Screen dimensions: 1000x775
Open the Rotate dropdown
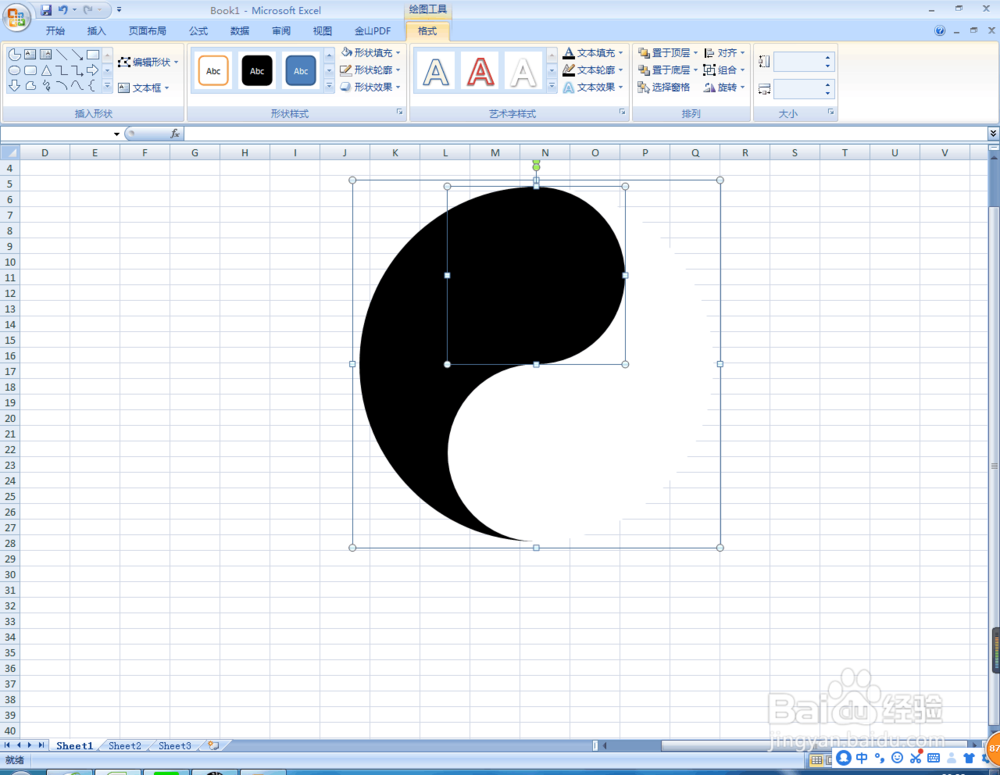point(724,87)
